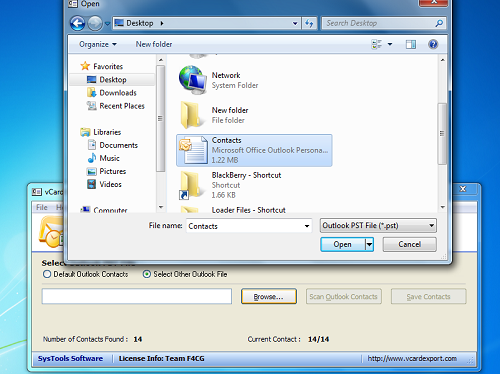Image resolution: width=500 pixels, height=374 pixels.
Task: Click the refresh icon beside the address bar
Action: tap(309, 23)
